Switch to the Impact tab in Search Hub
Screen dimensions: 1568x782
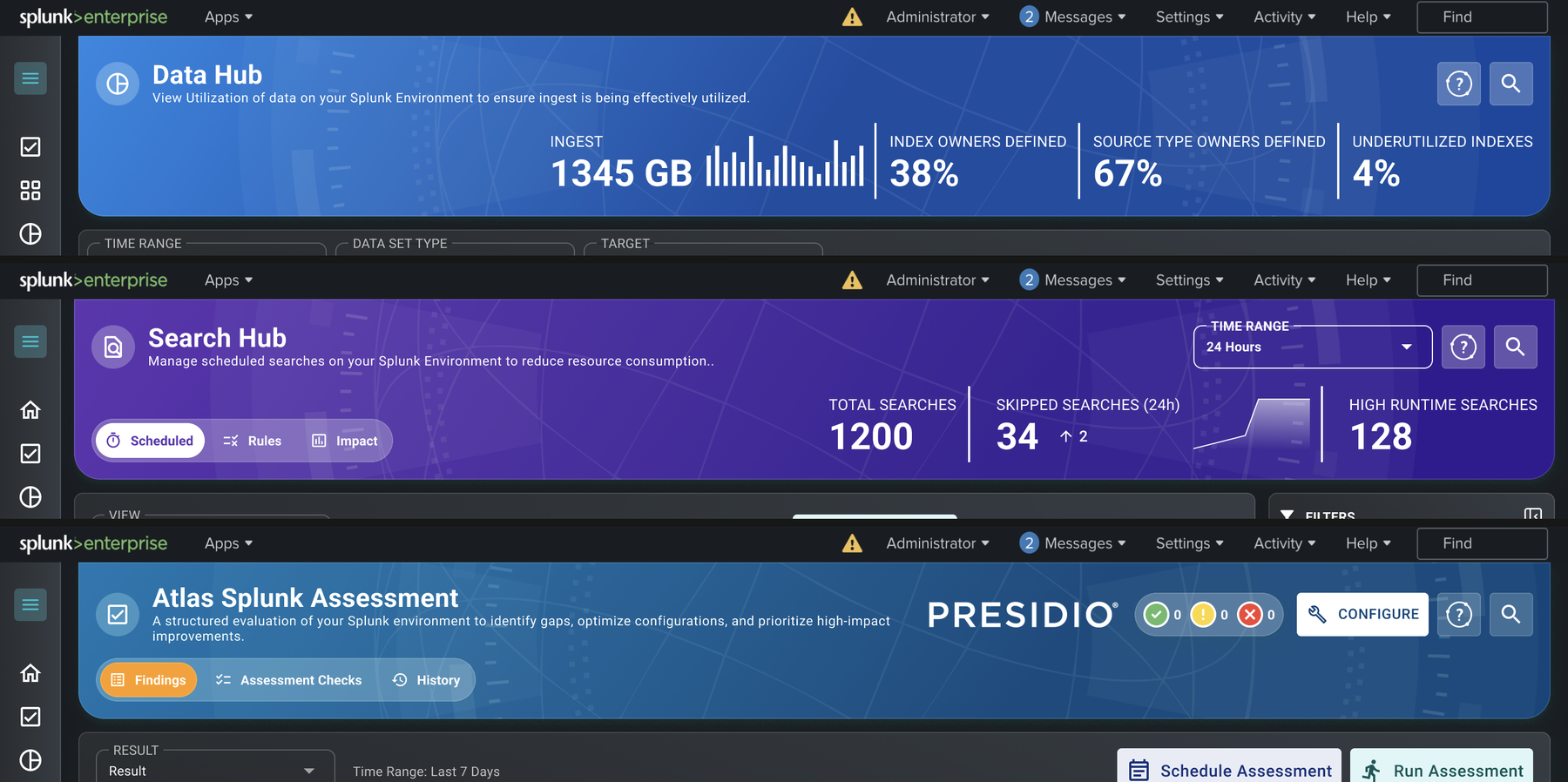[x=345, y=441]
